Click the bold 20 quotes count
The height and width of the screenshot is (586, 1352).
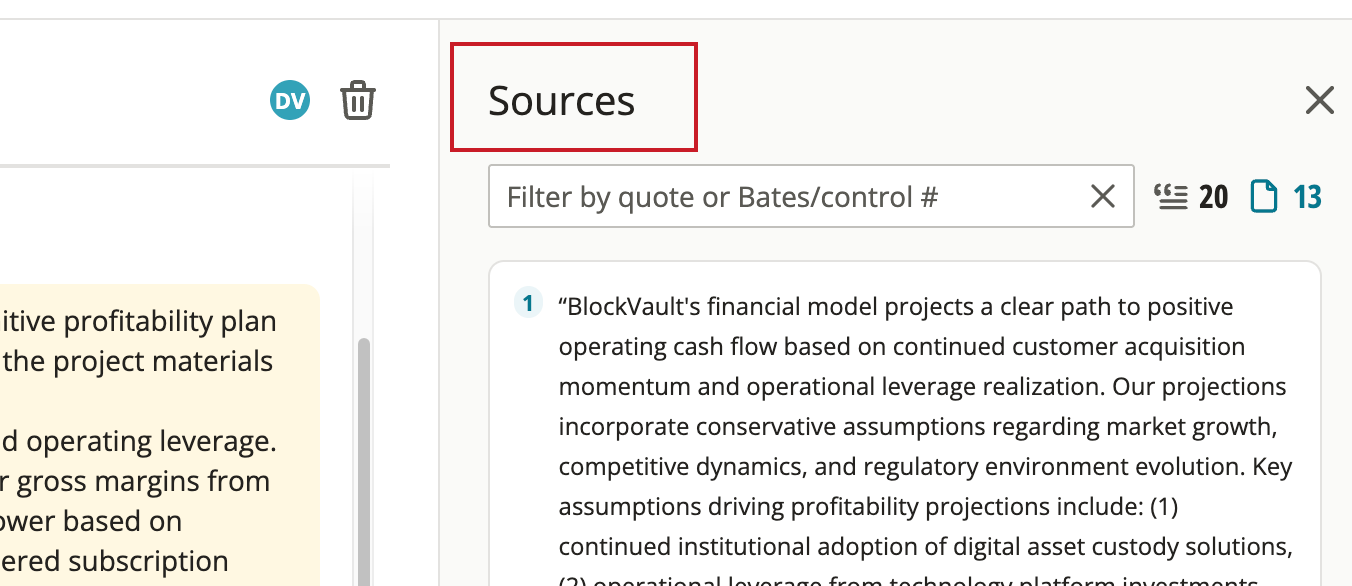(x=1213, y=197)
